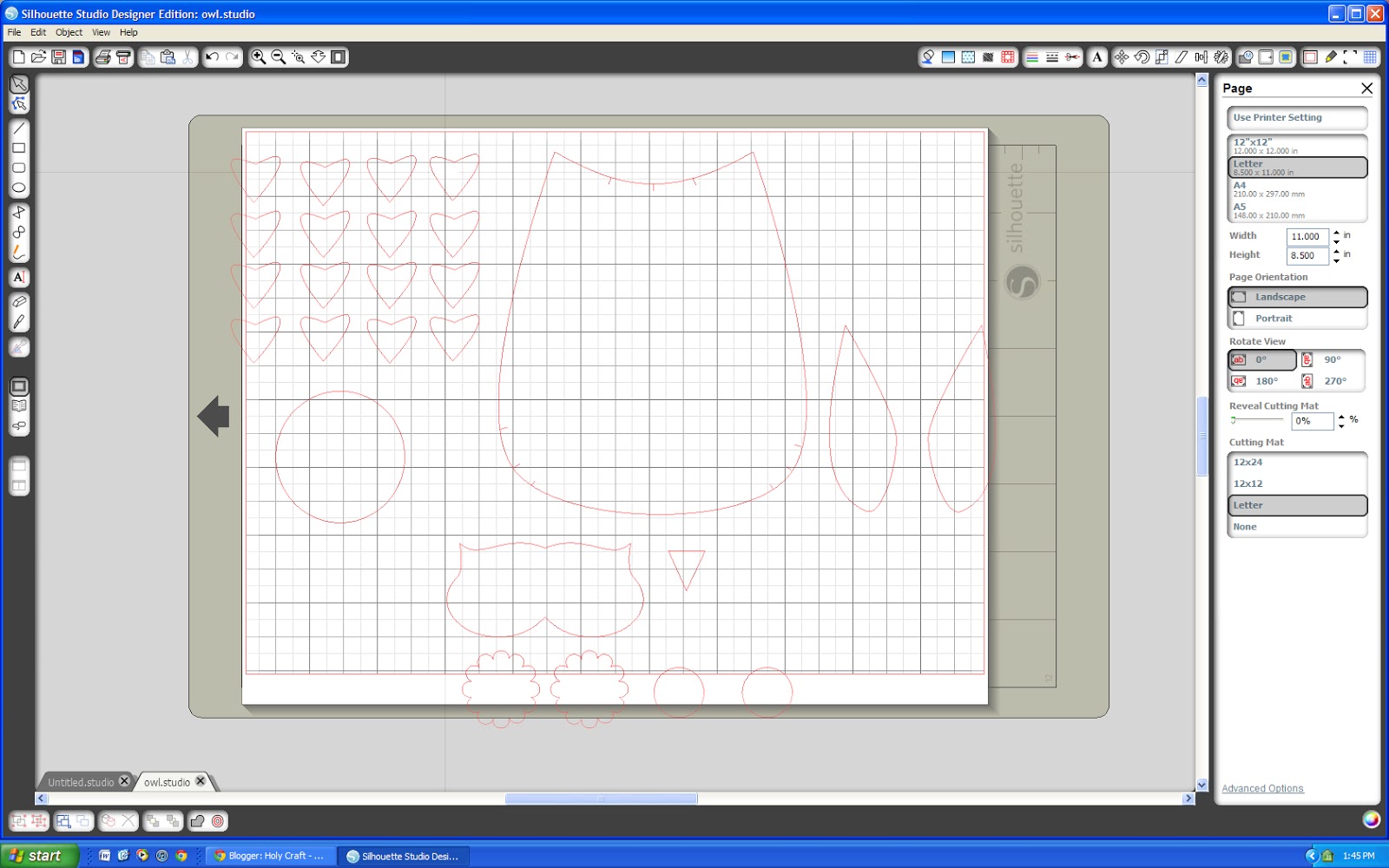Choose the A4 page size
The image size is (1389, 868).
tap(1298, 189)
